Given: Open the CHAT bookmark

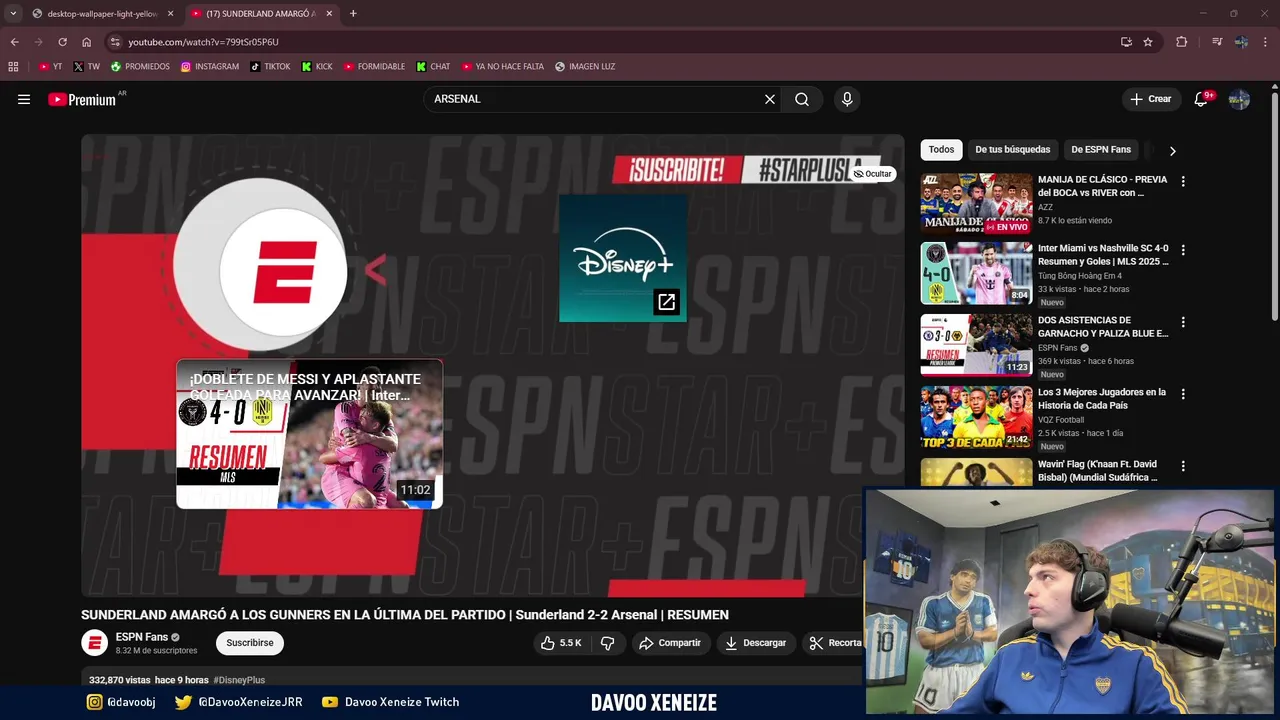Looking at the screenshot, I should tap(433, 67).
